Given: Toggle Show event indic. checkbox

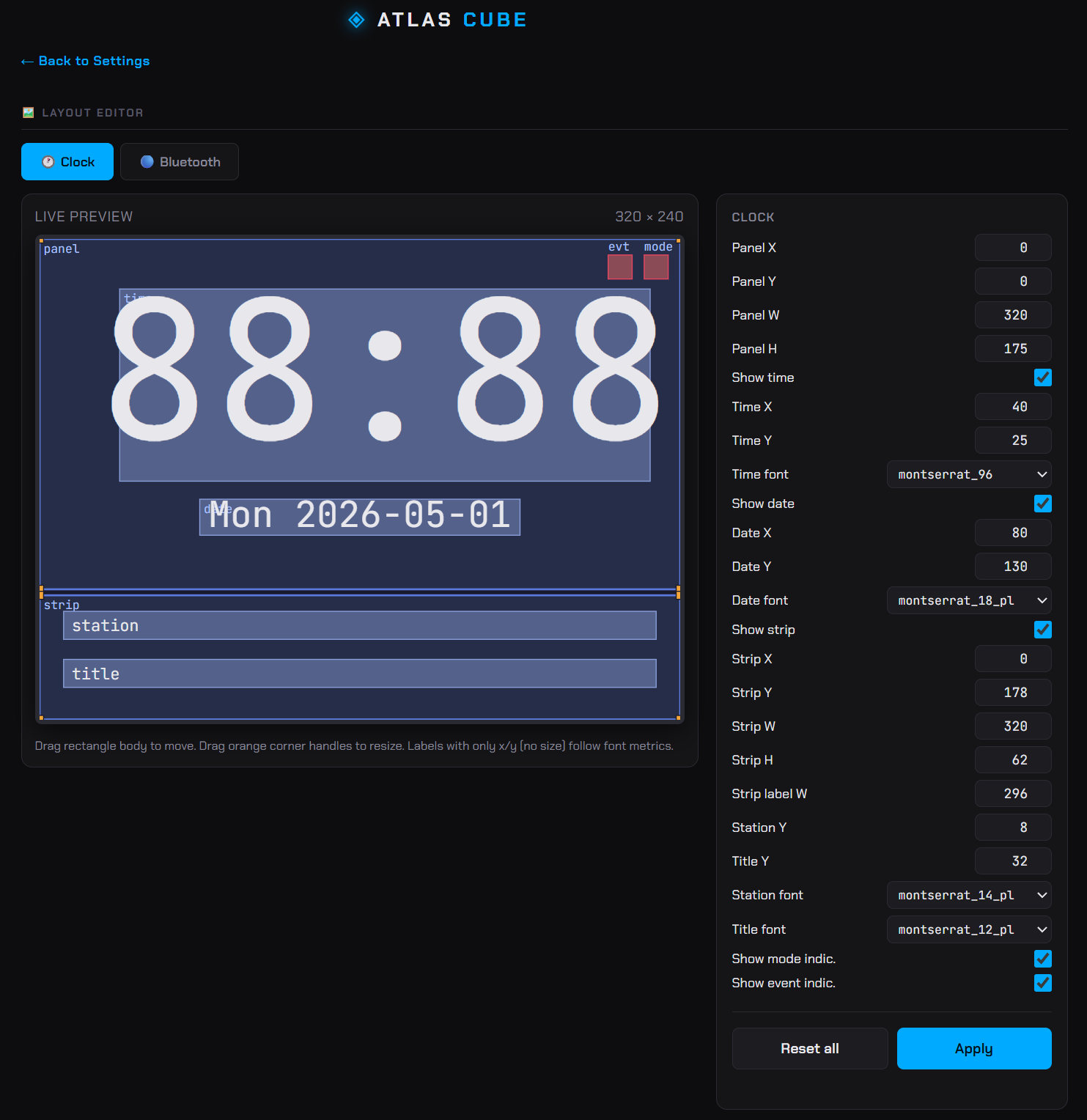Looking at the screenshot, I should click(1042, 983).
